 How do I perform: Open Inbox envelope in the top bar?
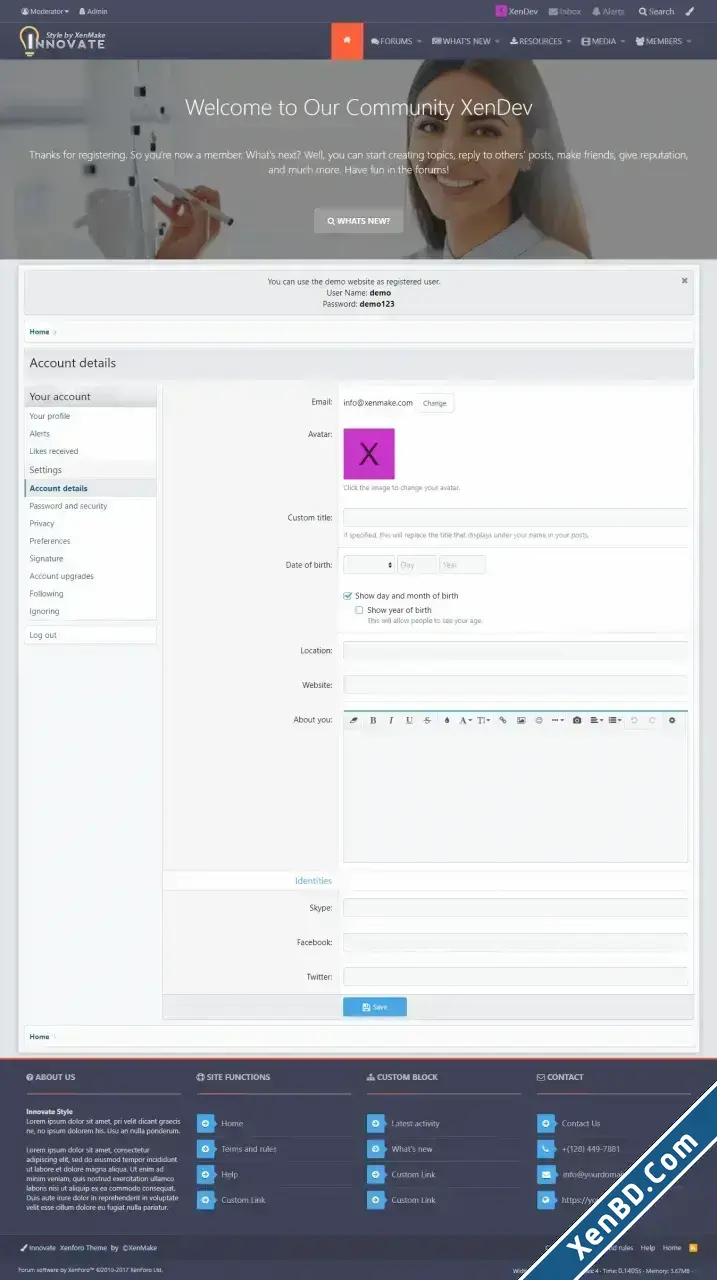point(565,12)
